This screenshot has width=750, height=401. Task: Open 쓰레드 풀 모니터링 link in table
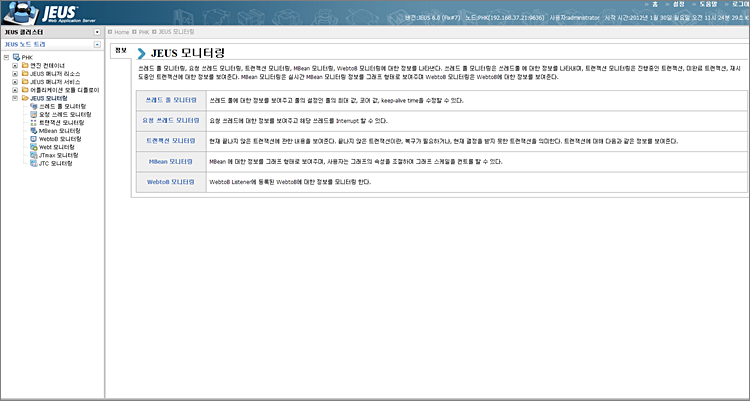[x=171, y=100]
